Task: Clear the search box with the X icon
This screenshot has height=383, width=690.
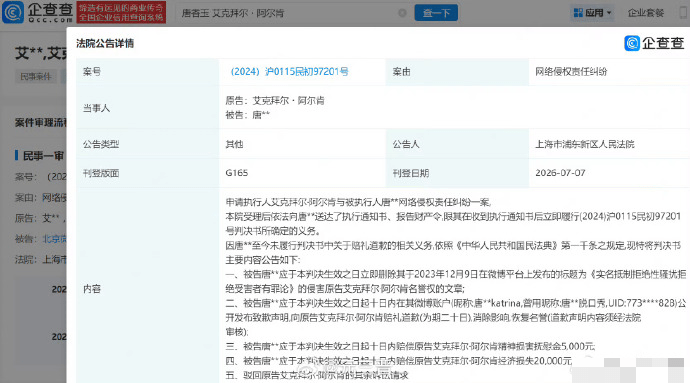Action: pos(402,13)
